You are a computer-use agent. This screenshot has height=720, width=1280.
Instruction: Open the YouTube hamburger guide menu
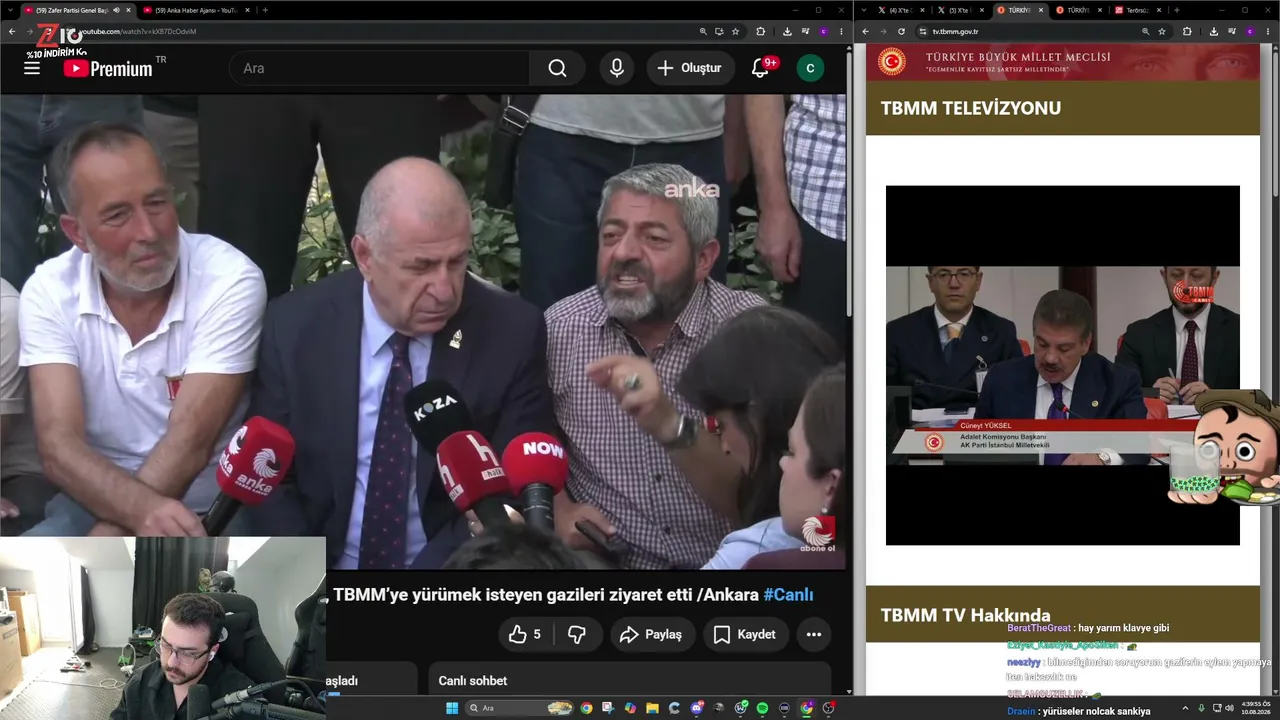point(32,68)
